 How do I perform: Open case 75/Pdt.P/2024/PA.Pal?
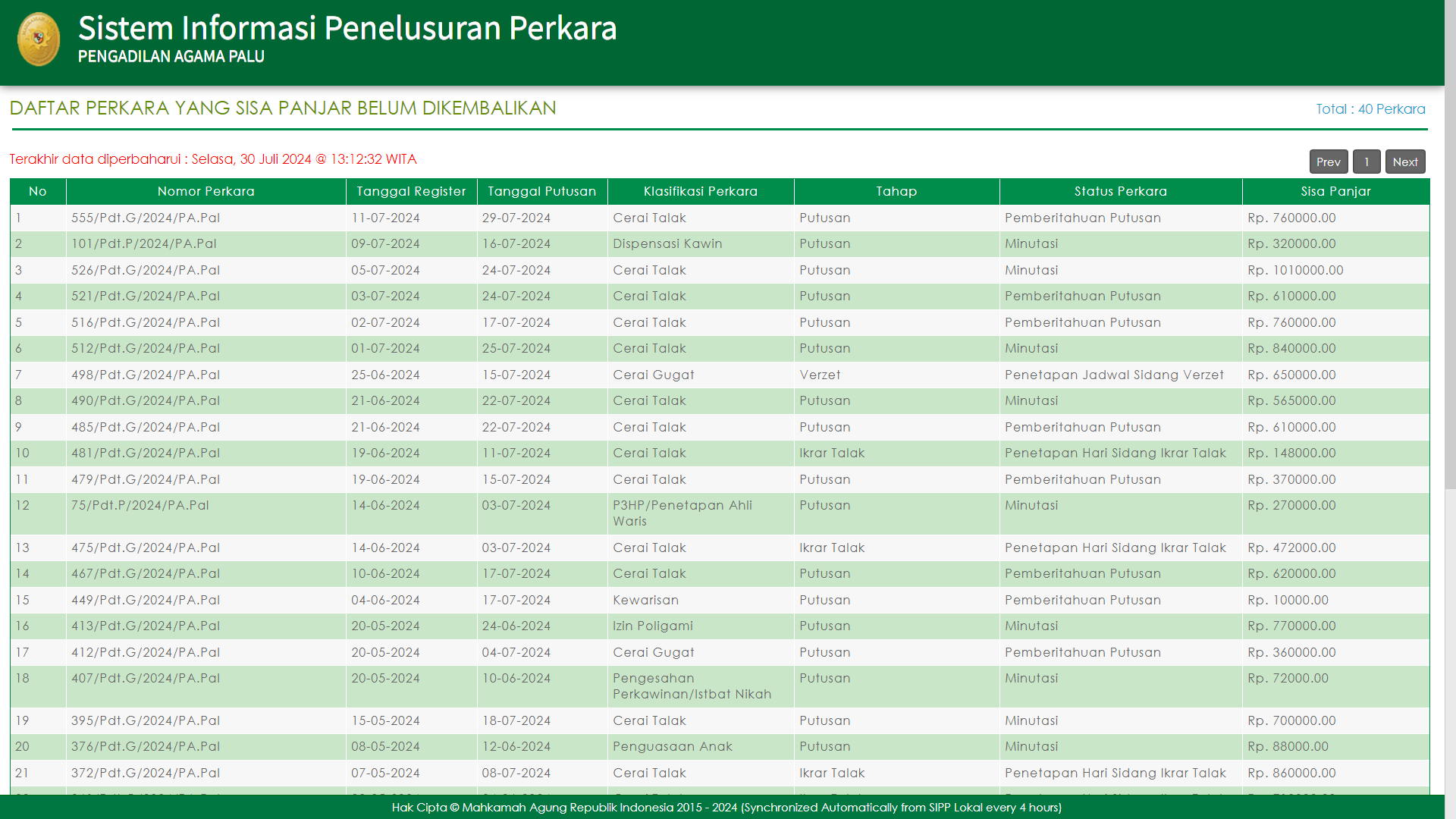(140, 506)
